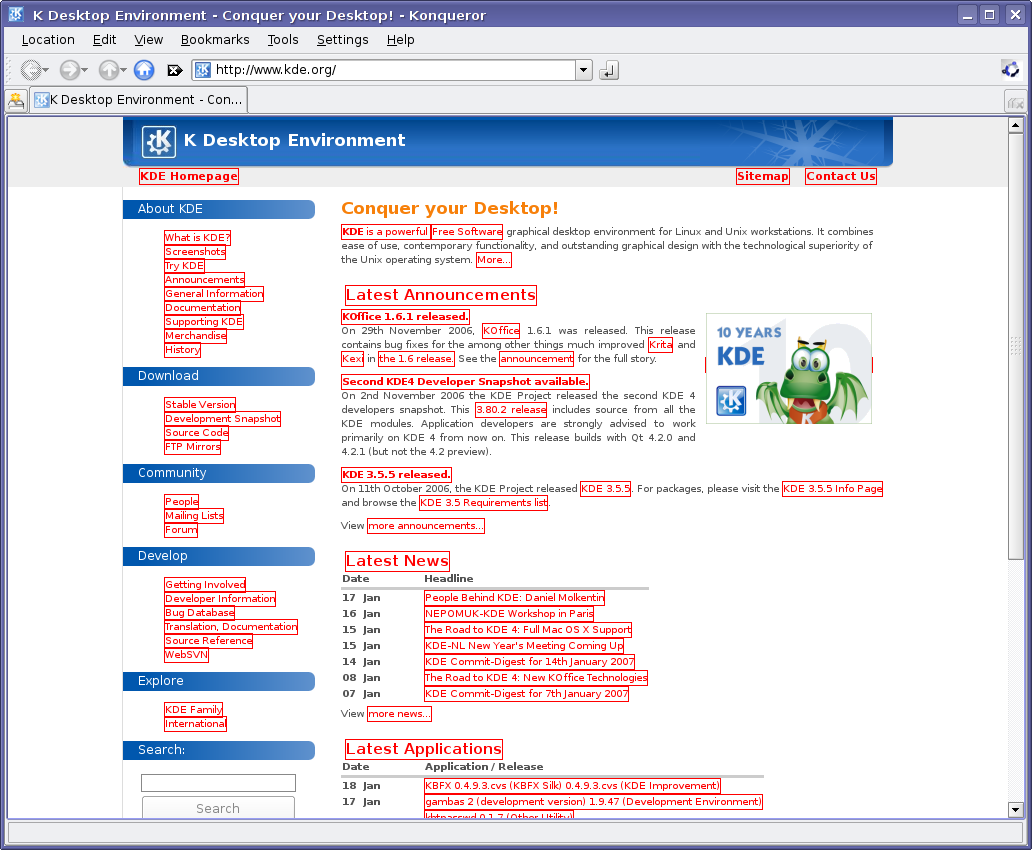The height and width of the screenshot is (850, 1032).
Task: Open the Edit menu
Action: point(105,40)
